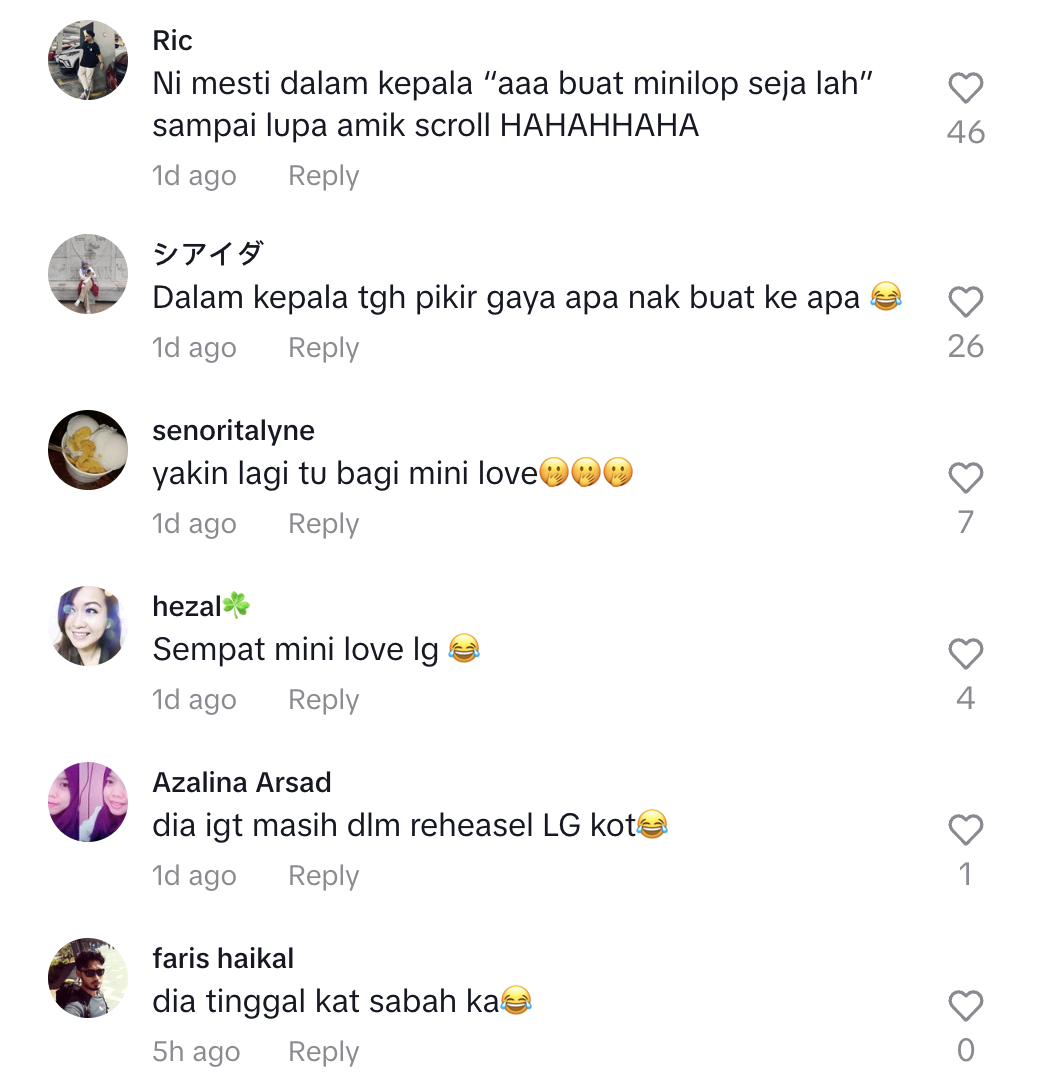Reply to Azalina Arsad's comment
This screenshot has width=1042, height=1074.
(323, 876)
